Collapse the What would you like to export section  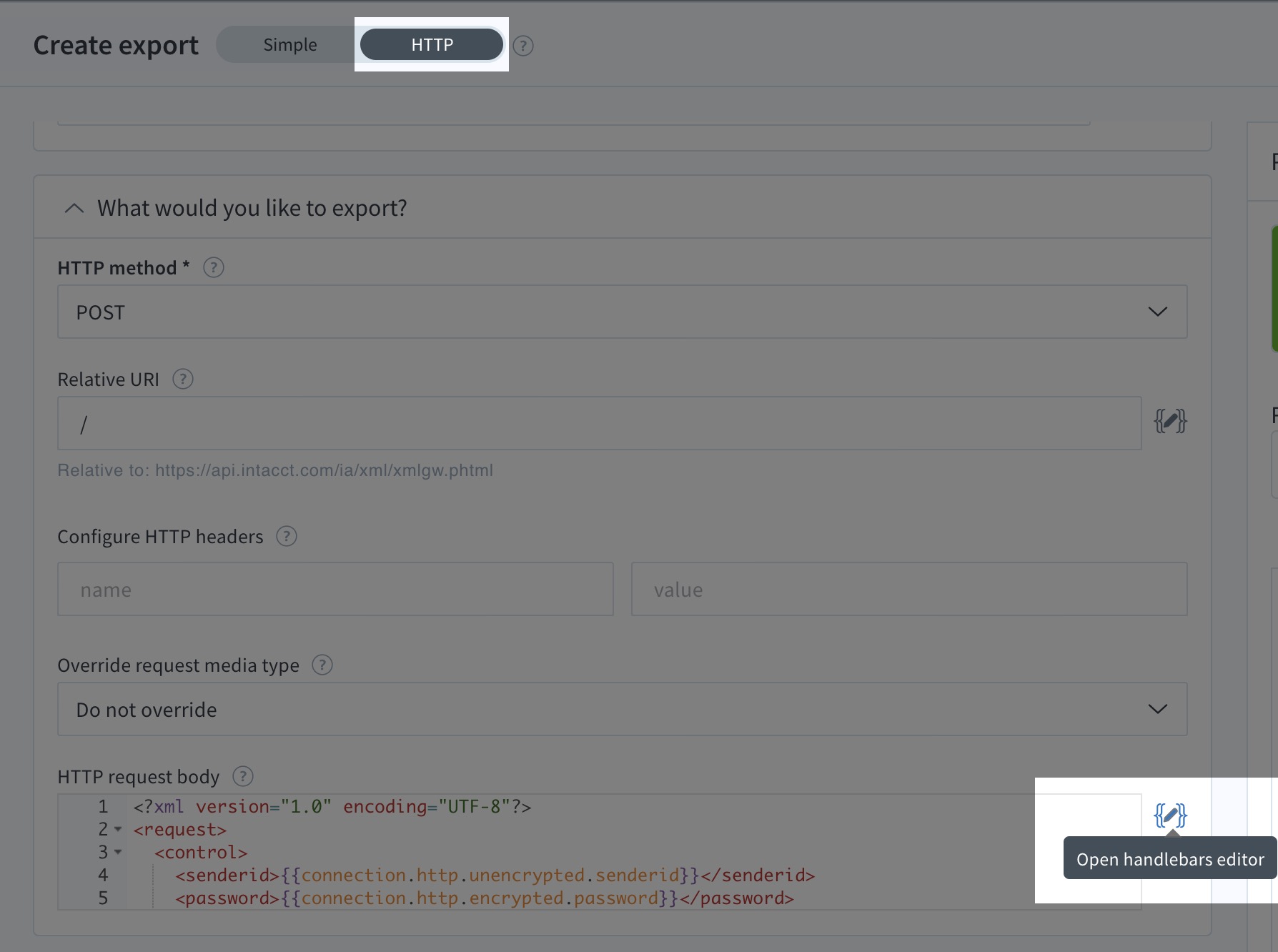[x=74, y=208]
